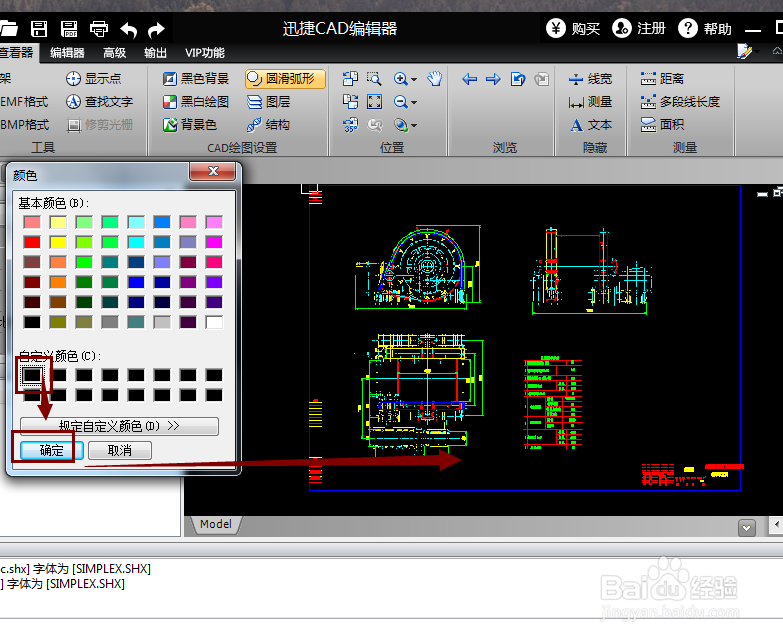
Task: Pick the pure blue basic color swatch
Action: [x=136, y=282]
